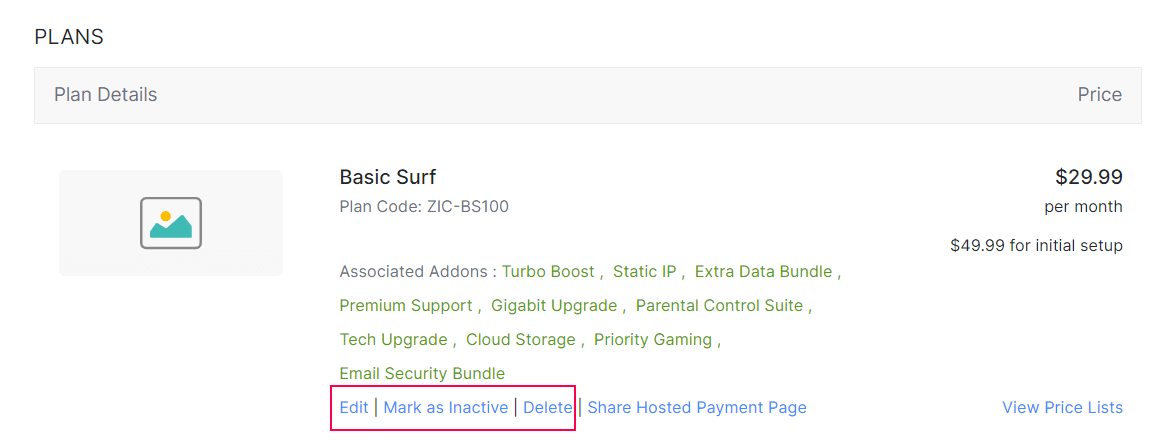The width and height of the screenshot is (1154, 441).
Task: Click Share Hosted Payment Page
Action: pos(696,407)
